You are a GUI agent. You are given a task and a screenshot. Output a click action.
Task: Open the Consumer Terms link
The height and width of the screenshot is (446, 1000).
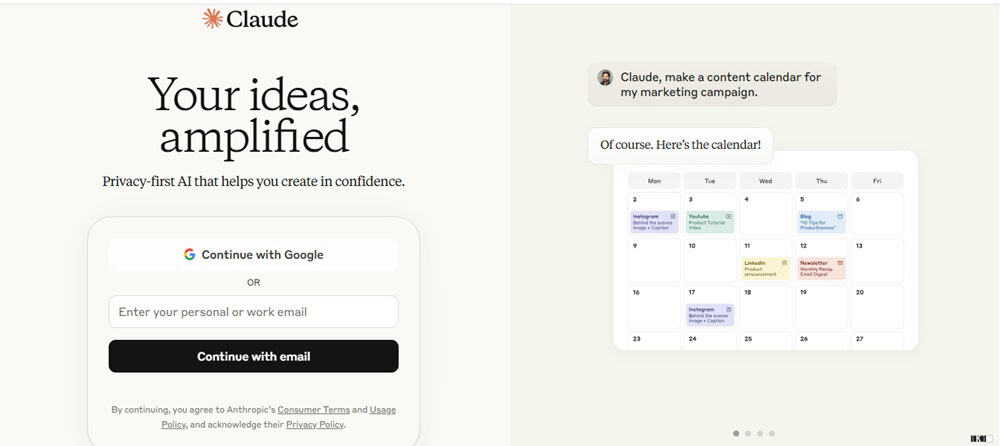314,410
